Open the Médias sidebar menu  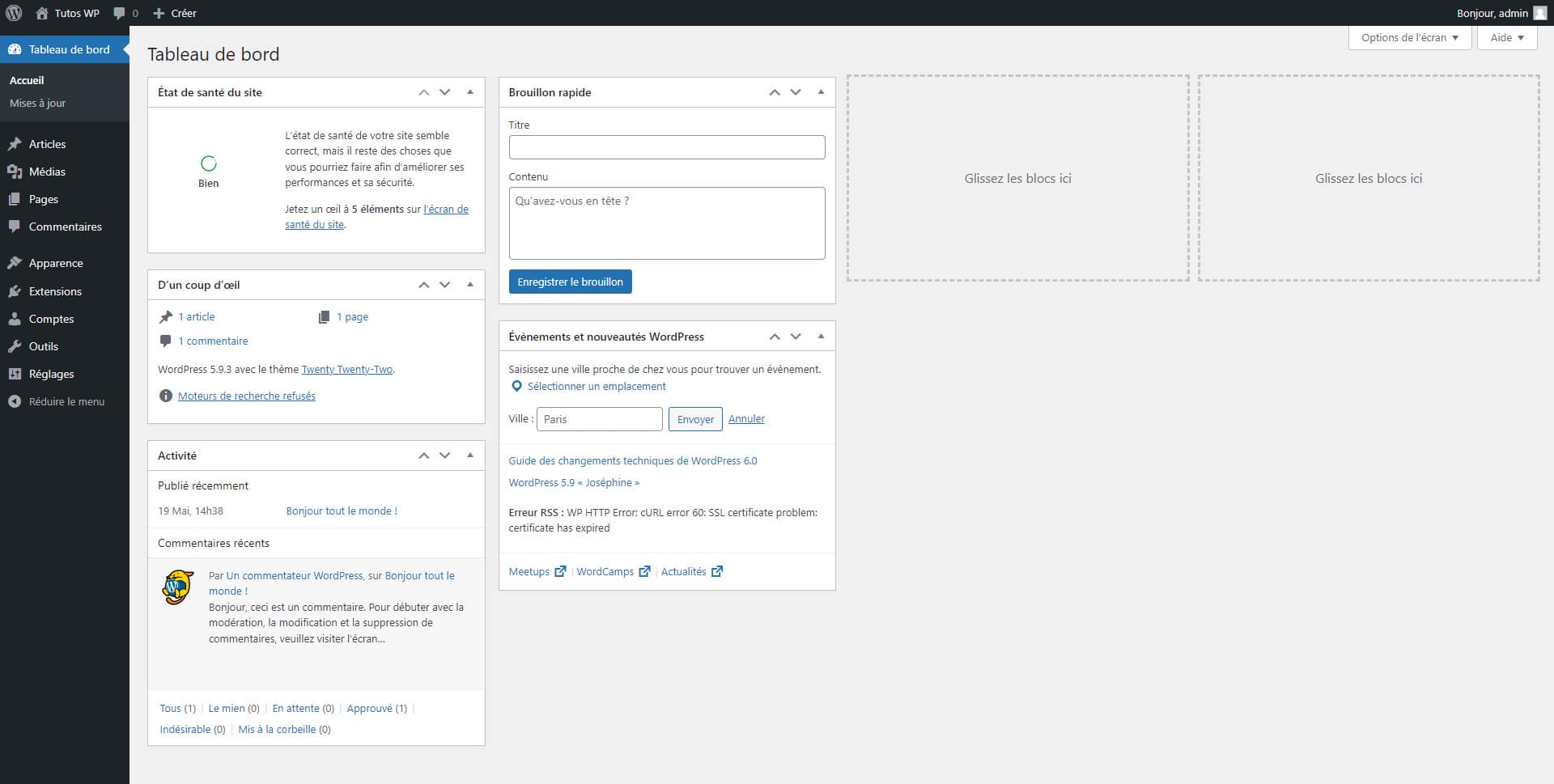[47, 172]
